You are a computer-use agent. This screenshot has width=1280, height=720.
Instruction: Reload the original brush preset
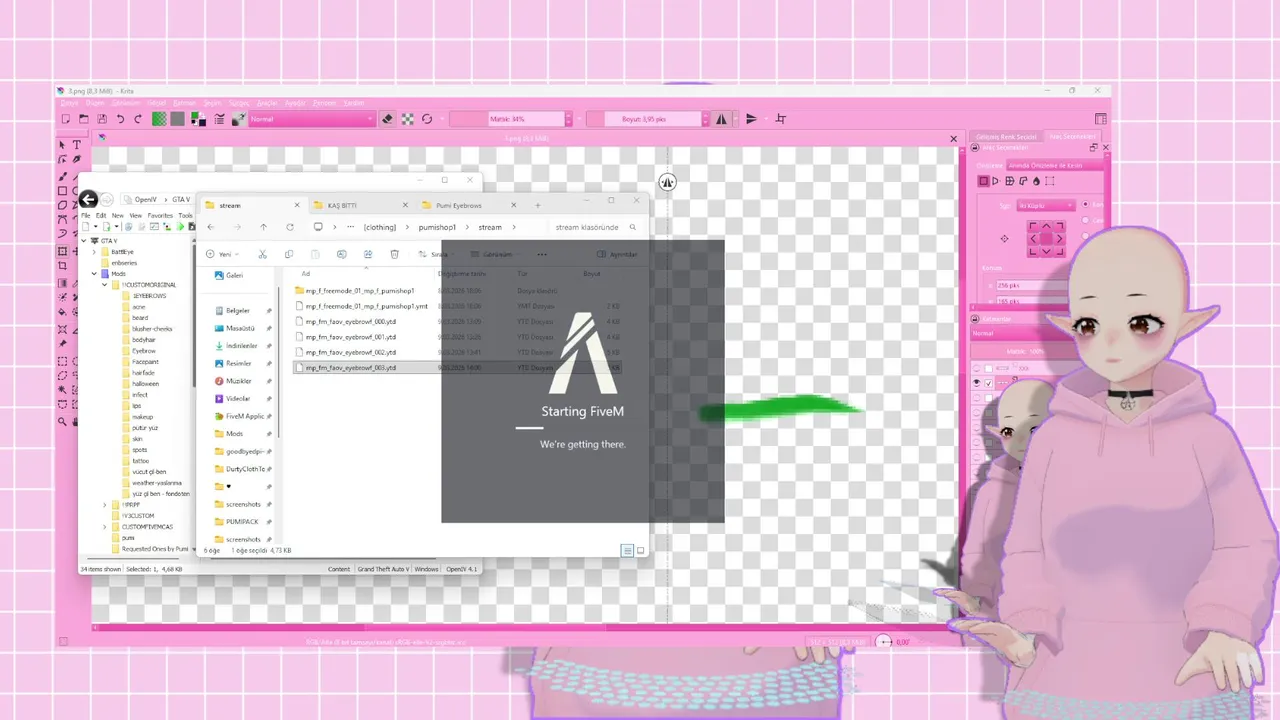coord(427,119)
